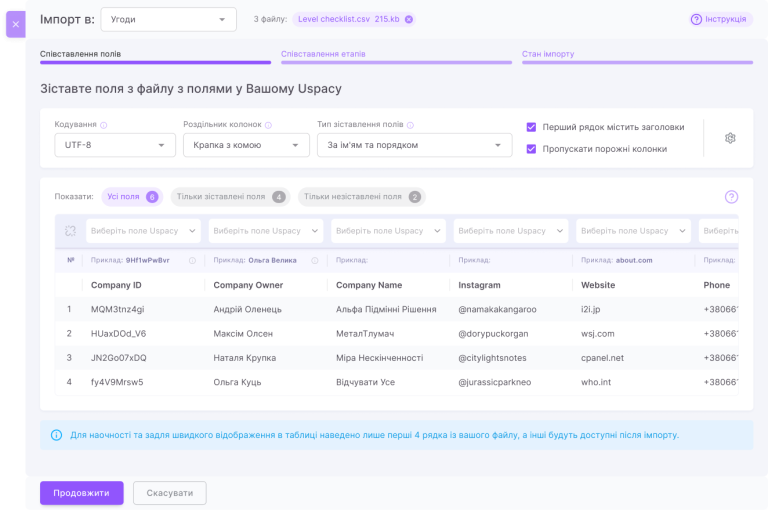Click cell Андрій Оленець
768x510 pixels.
coord(247,310)
